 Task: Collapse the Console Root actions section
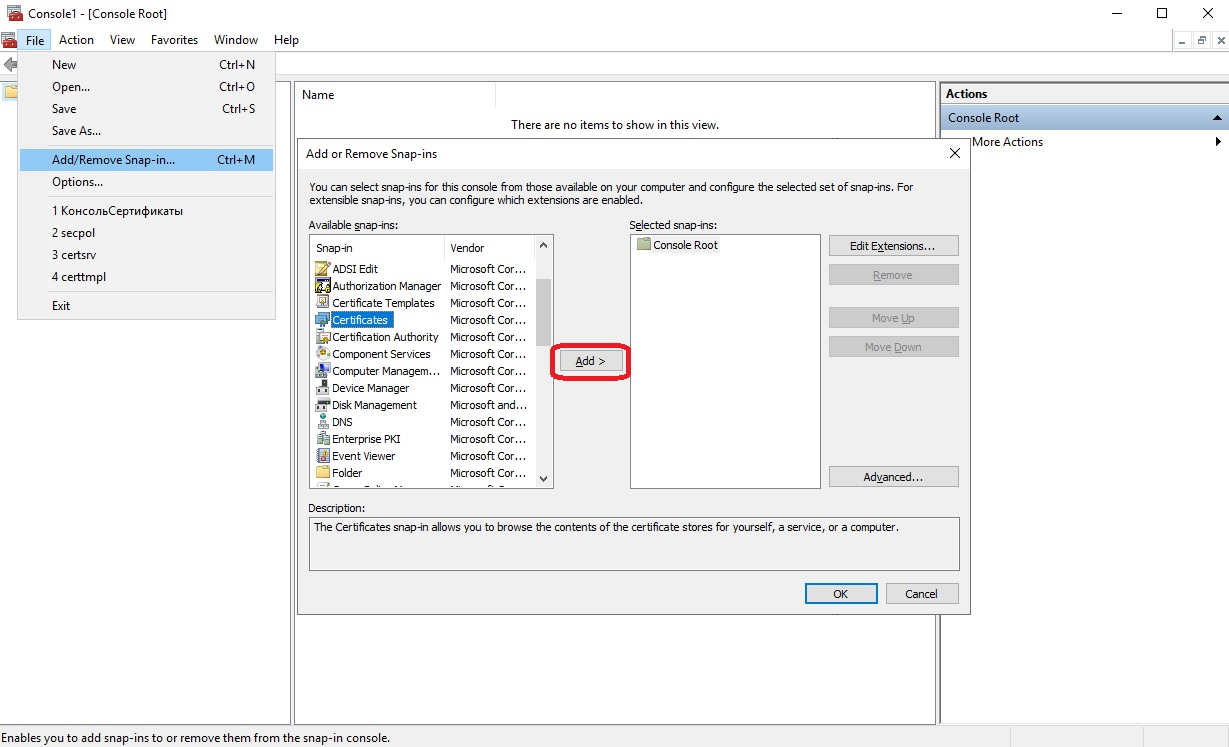coord(1217,118)
